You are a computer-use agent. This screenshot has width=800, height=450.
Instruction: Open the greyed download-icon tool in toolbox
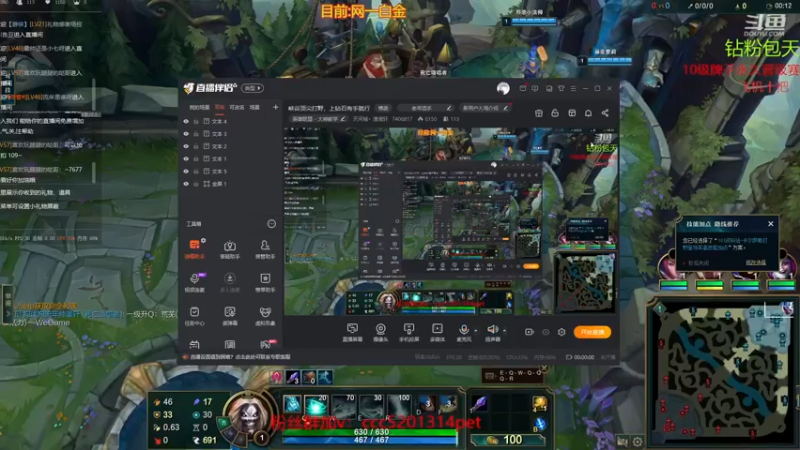[230, 282]
